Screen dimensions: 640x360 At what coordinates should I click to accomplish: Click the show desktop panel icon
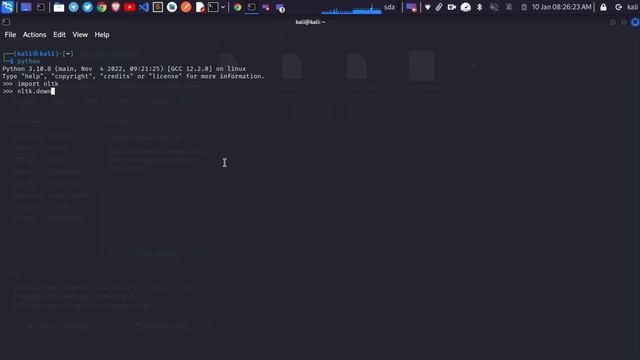[x=26, y=7]
